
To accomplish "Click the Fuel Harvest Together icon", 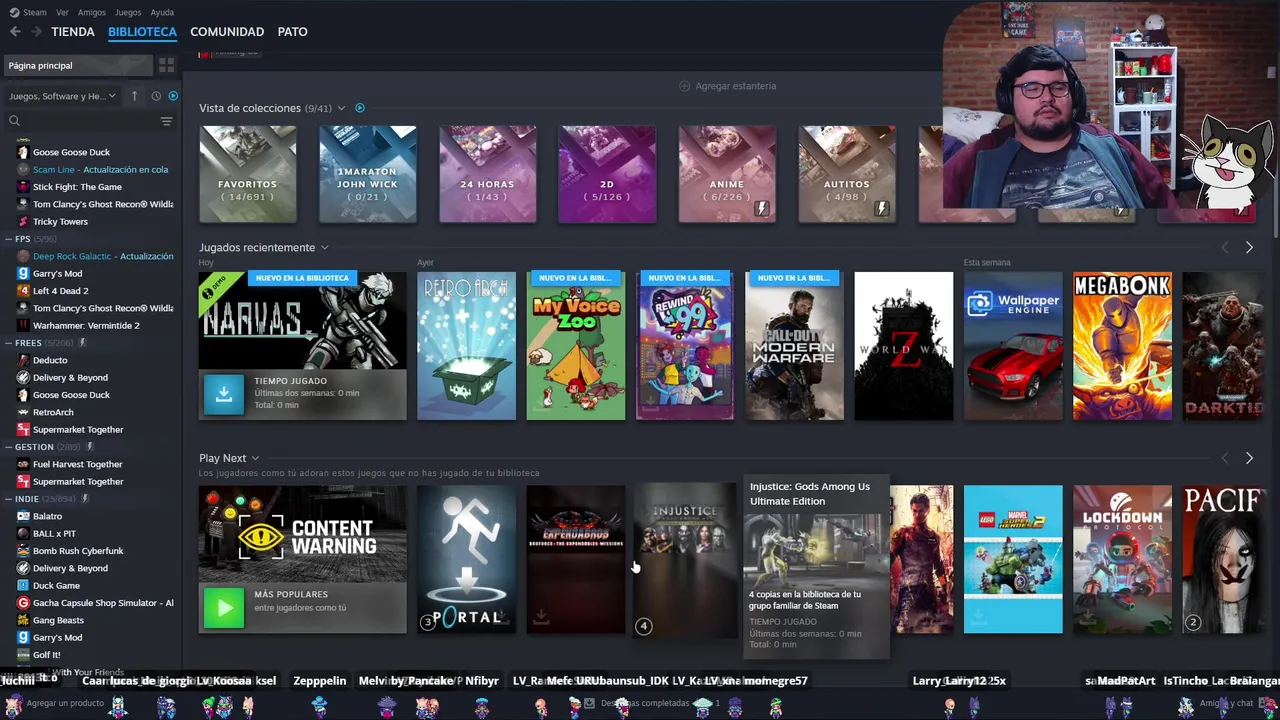I will (24, 464).
